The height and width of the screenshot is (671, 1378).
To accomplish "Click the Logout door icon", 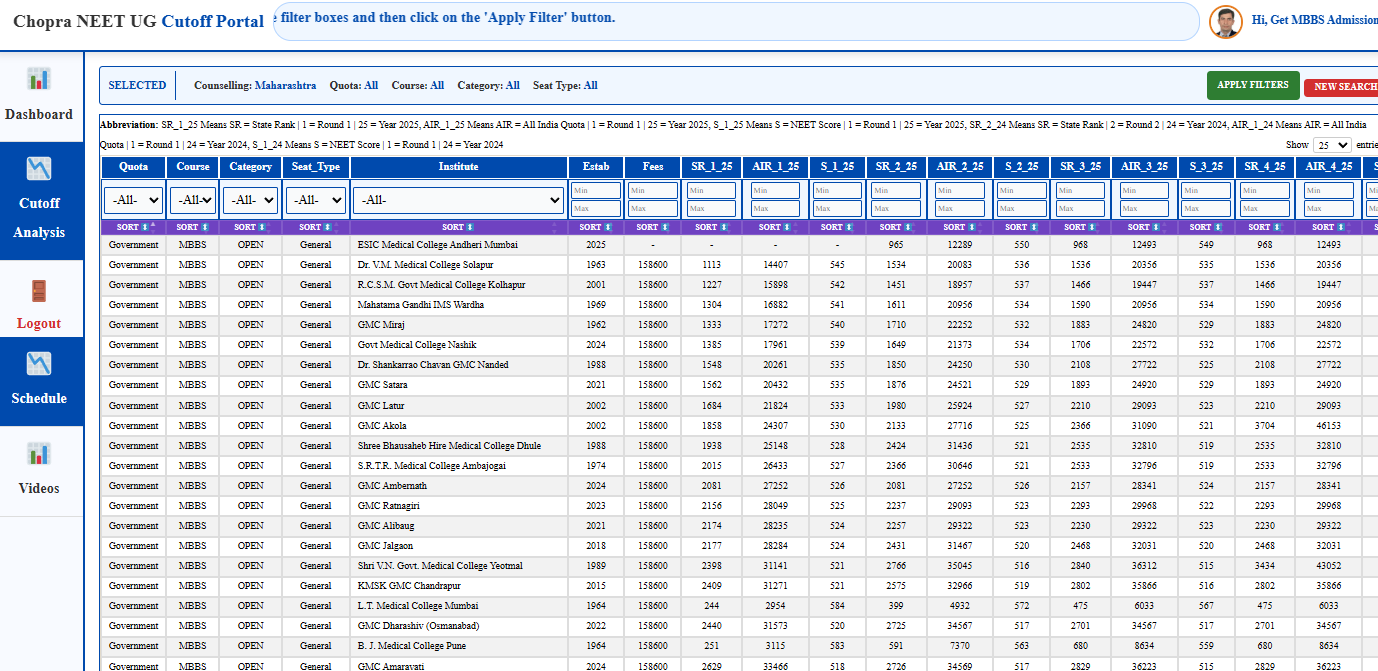I will tap(39, 291).
